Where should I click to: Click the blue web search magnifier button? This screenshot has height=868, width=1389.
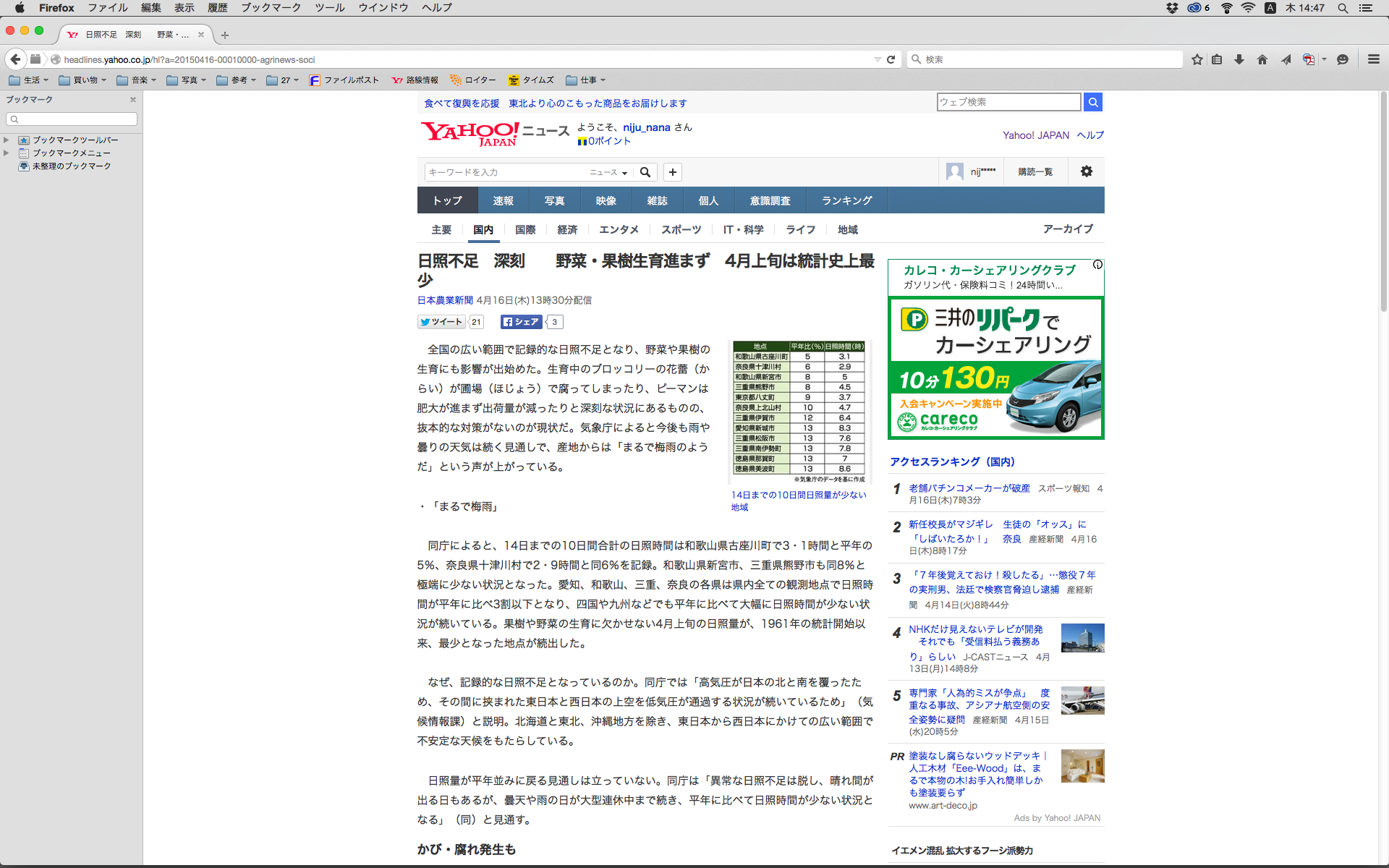tap(1093, 102)
